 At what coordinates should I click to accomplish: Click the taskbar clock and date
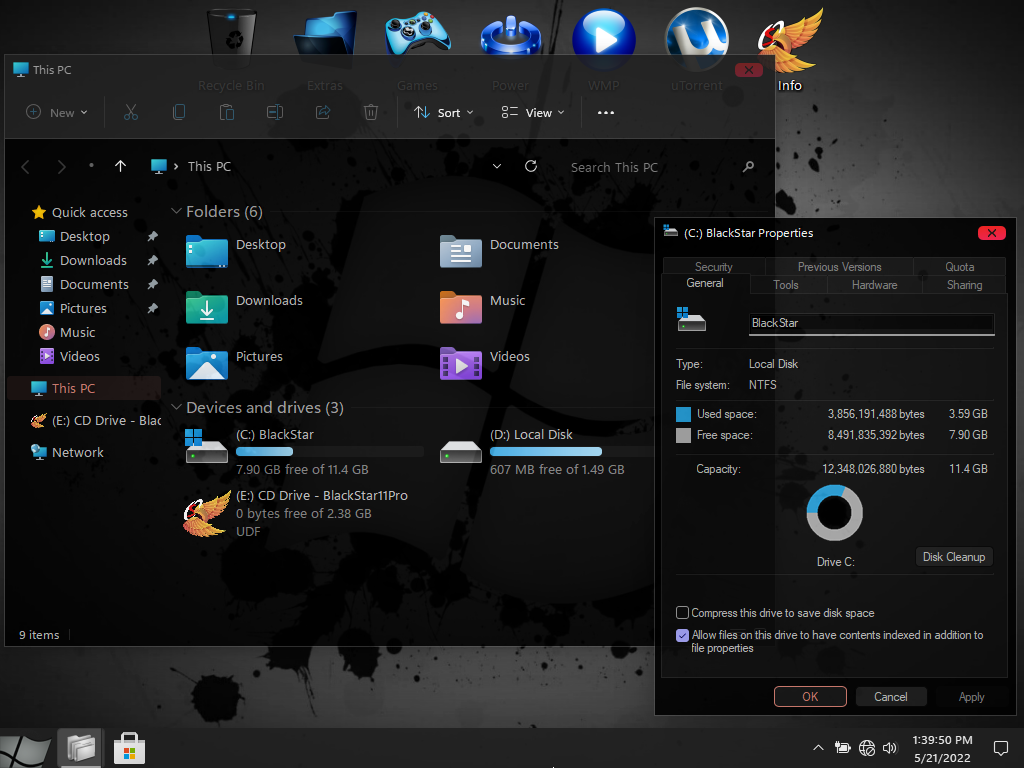942,748
